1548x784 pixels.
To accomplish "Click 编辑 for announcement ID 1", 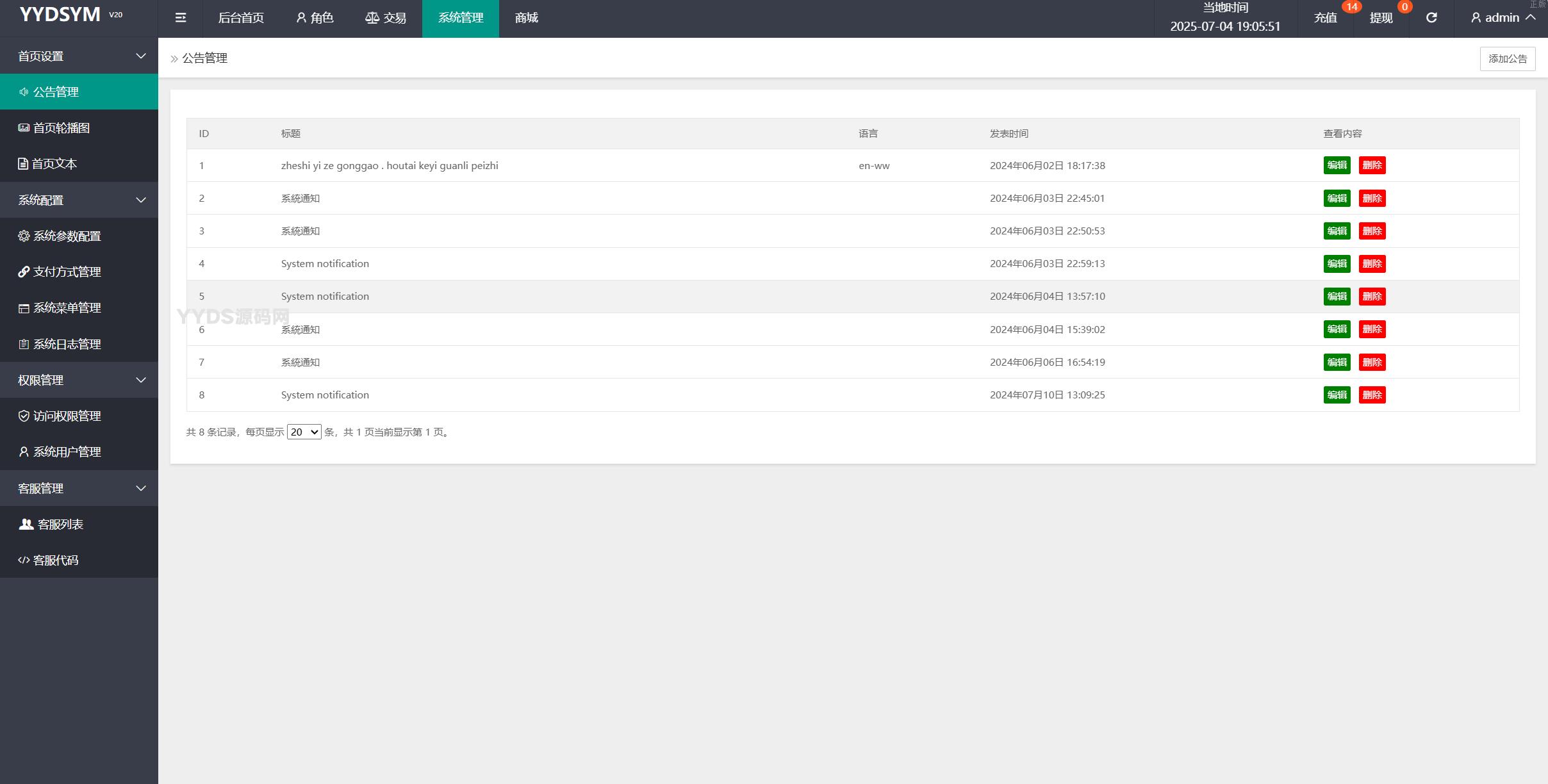I will [x=1337, y=165].
